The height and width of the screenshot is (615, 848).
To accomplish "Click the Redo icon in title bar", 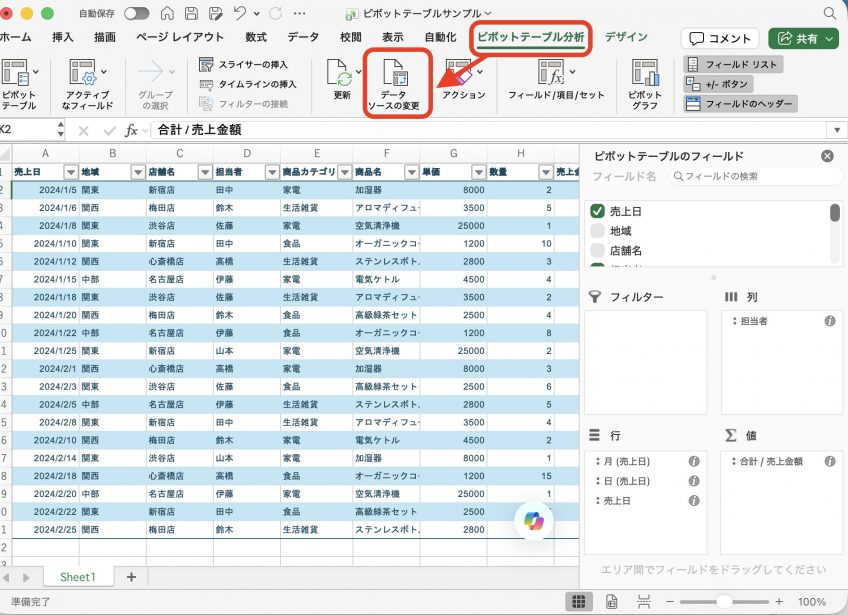I will [x=275, y=14].
